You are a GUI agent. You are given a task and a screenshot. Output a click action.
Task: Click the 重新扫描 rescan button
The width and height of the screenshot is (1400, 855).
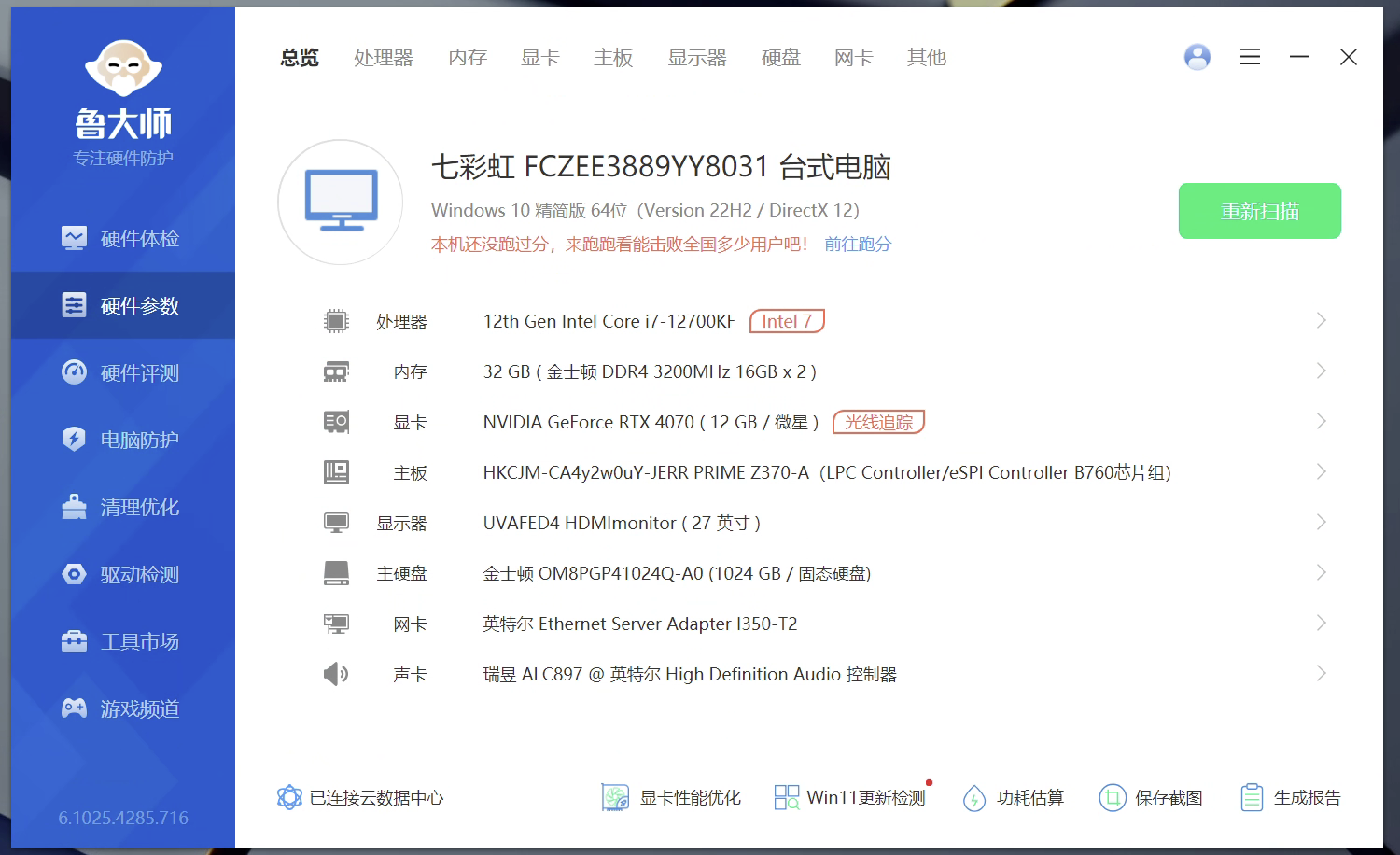1259,211
